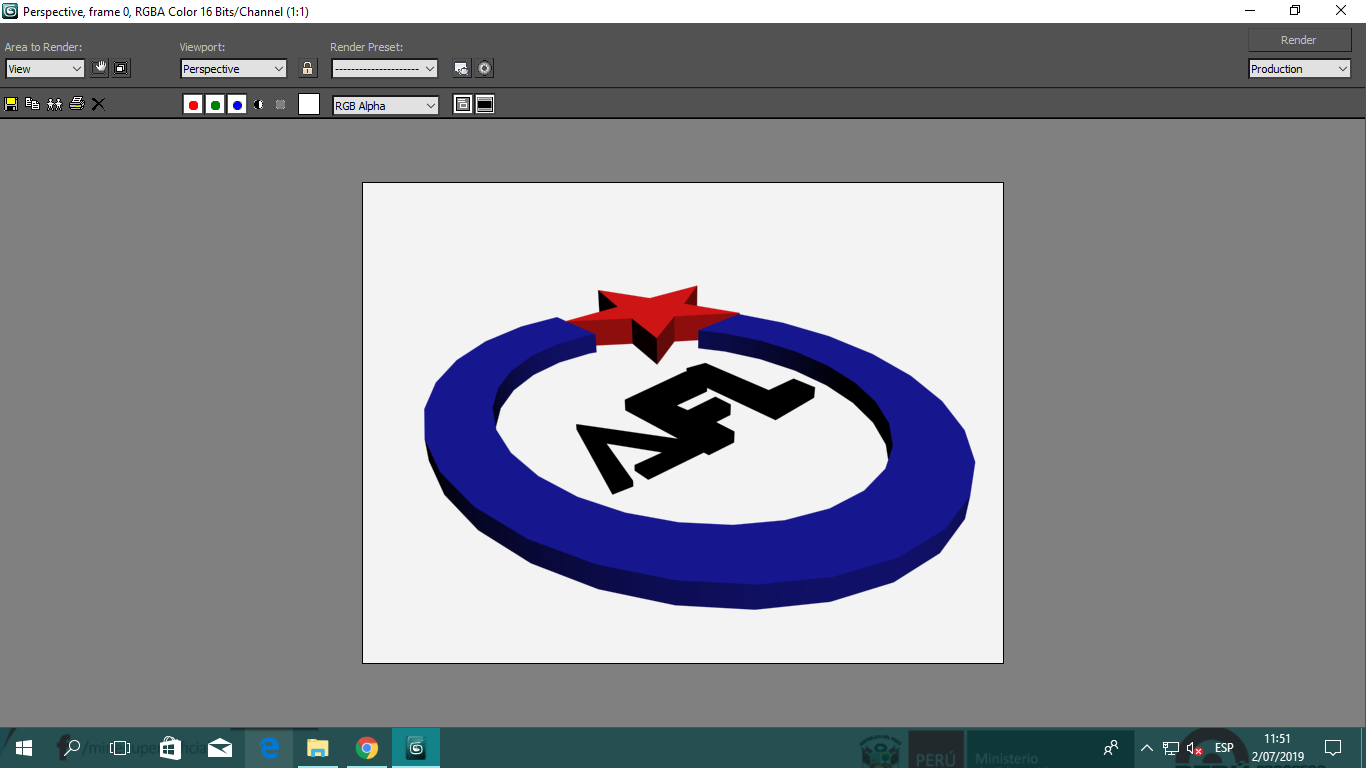Open the Production render mode dropdown
The height and width of the screenshot is (768, 1366).
pyautogui.click(x=1299, y=69)
